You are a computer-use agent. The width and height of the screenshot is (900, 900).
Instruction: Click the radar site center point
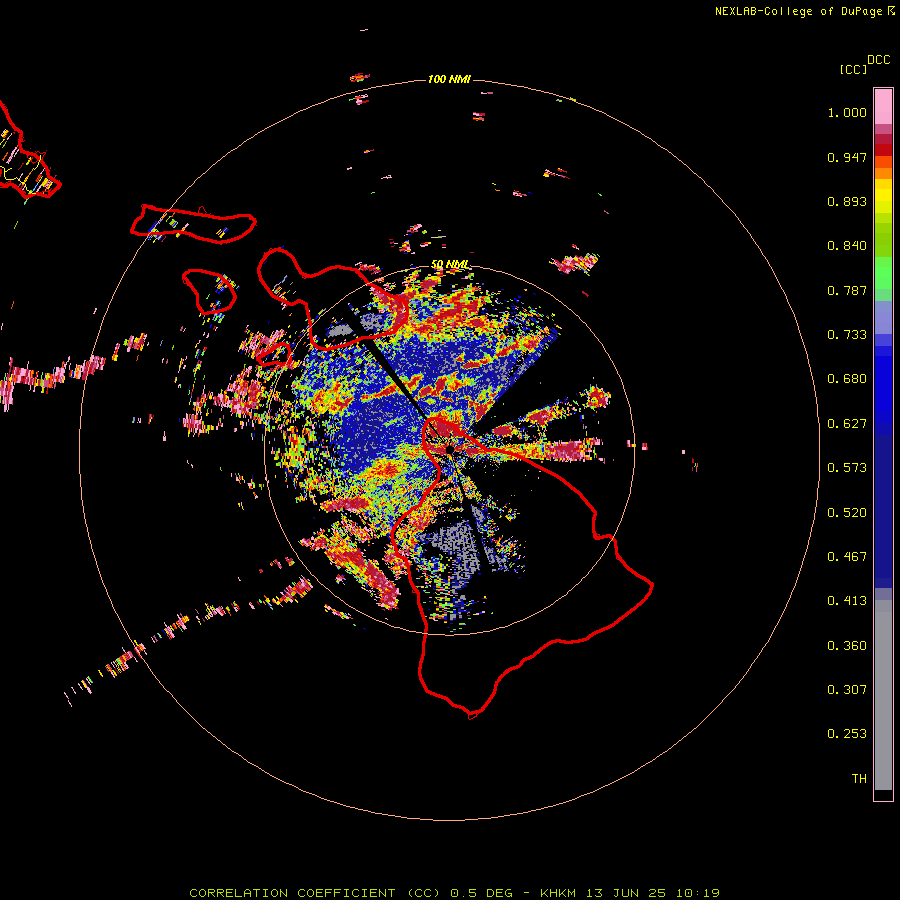pyautogui.click(x=450, y=449)
